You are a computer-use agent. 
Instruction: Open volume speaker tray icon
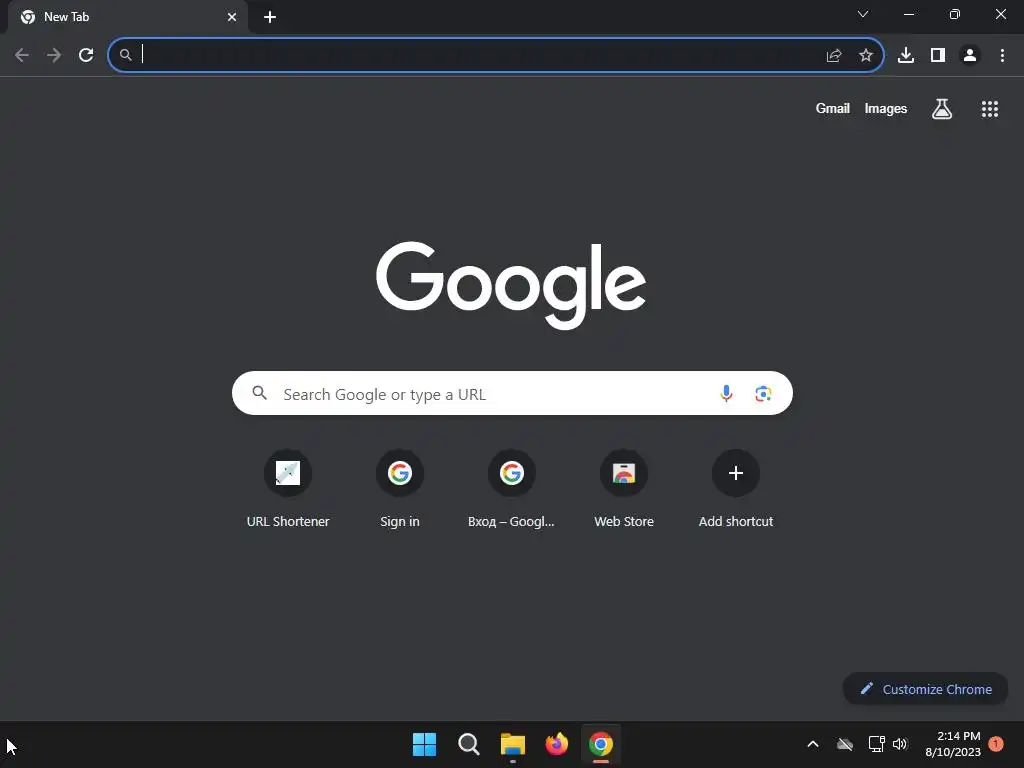[x=900, y=744]
